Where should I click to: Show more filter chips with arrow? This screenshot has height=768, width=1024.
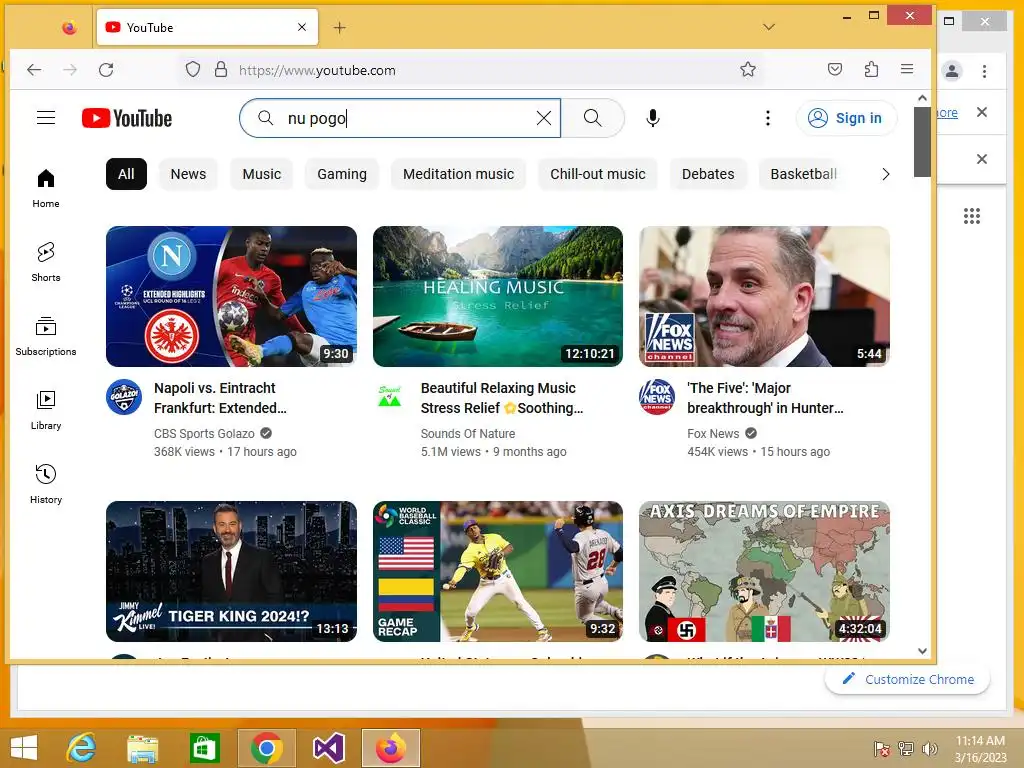886,174
